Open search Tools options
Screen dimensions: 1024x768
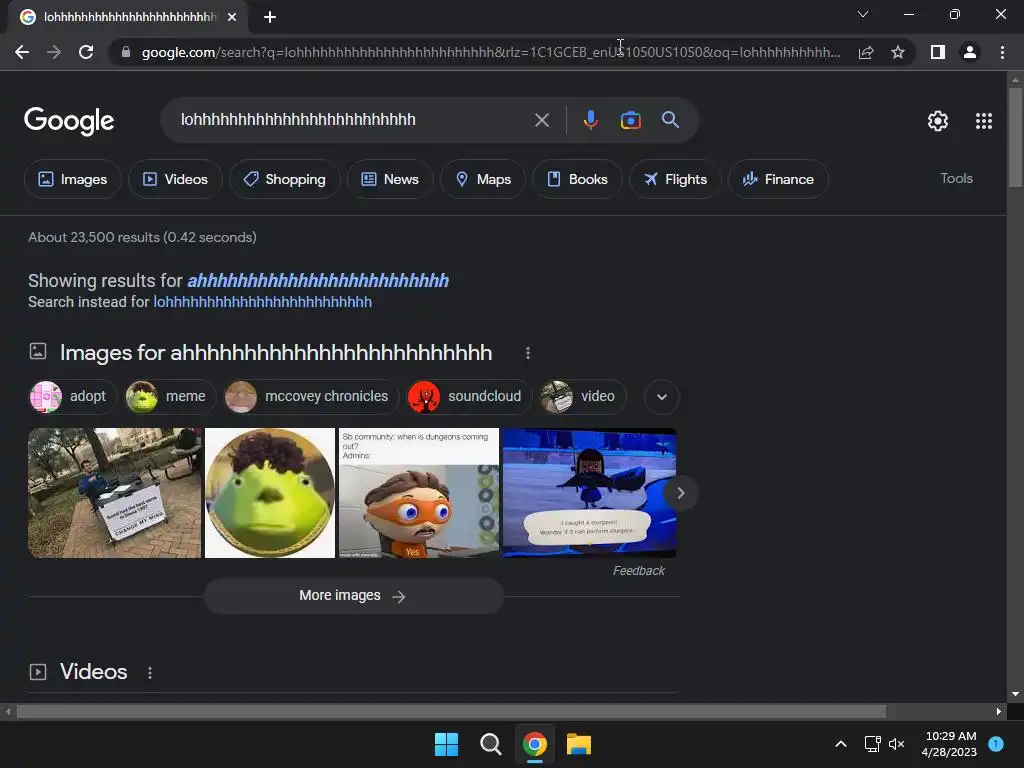coord(956,178)
